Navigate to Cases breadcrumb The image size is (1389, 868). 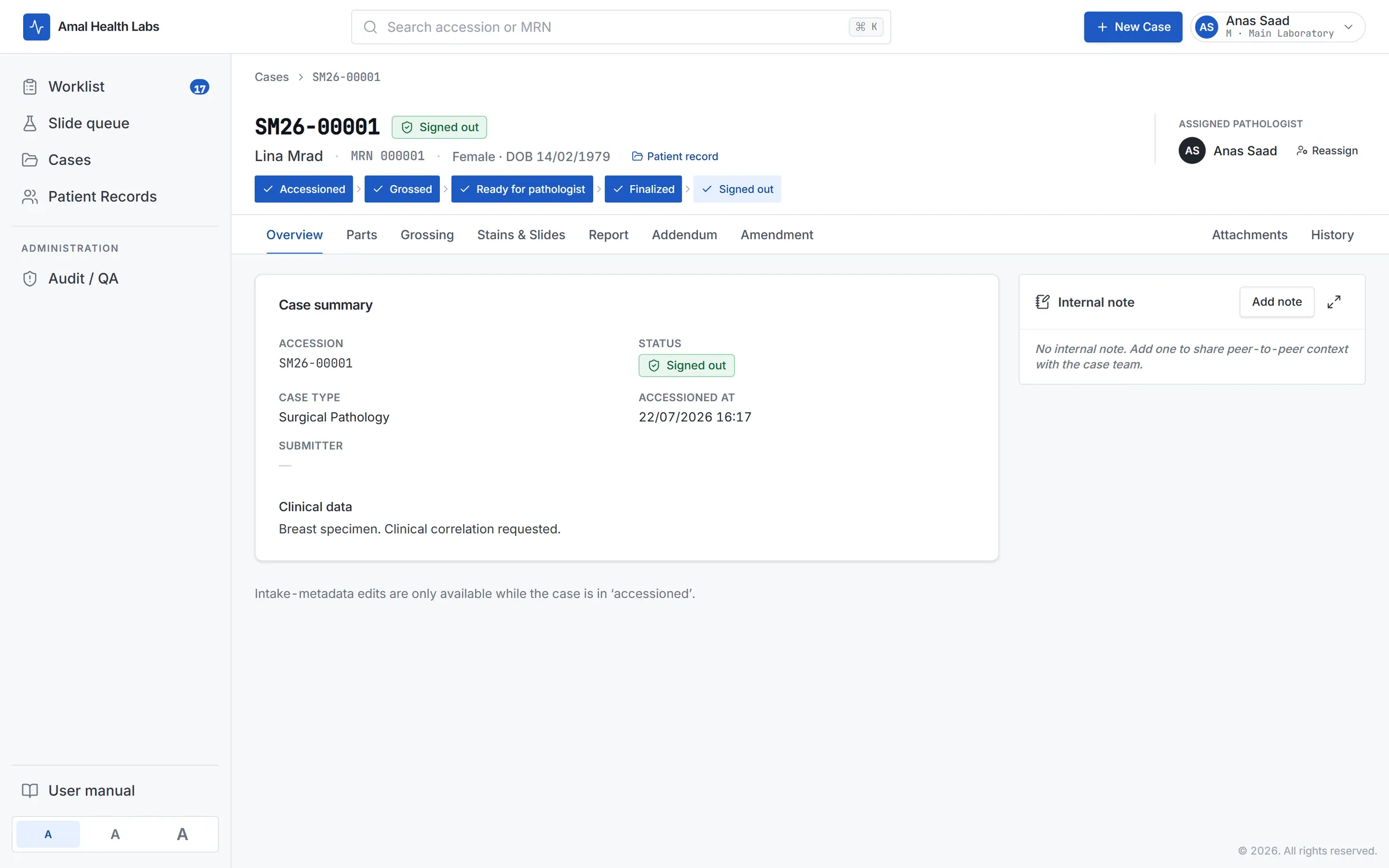click(x=271, y=77)
